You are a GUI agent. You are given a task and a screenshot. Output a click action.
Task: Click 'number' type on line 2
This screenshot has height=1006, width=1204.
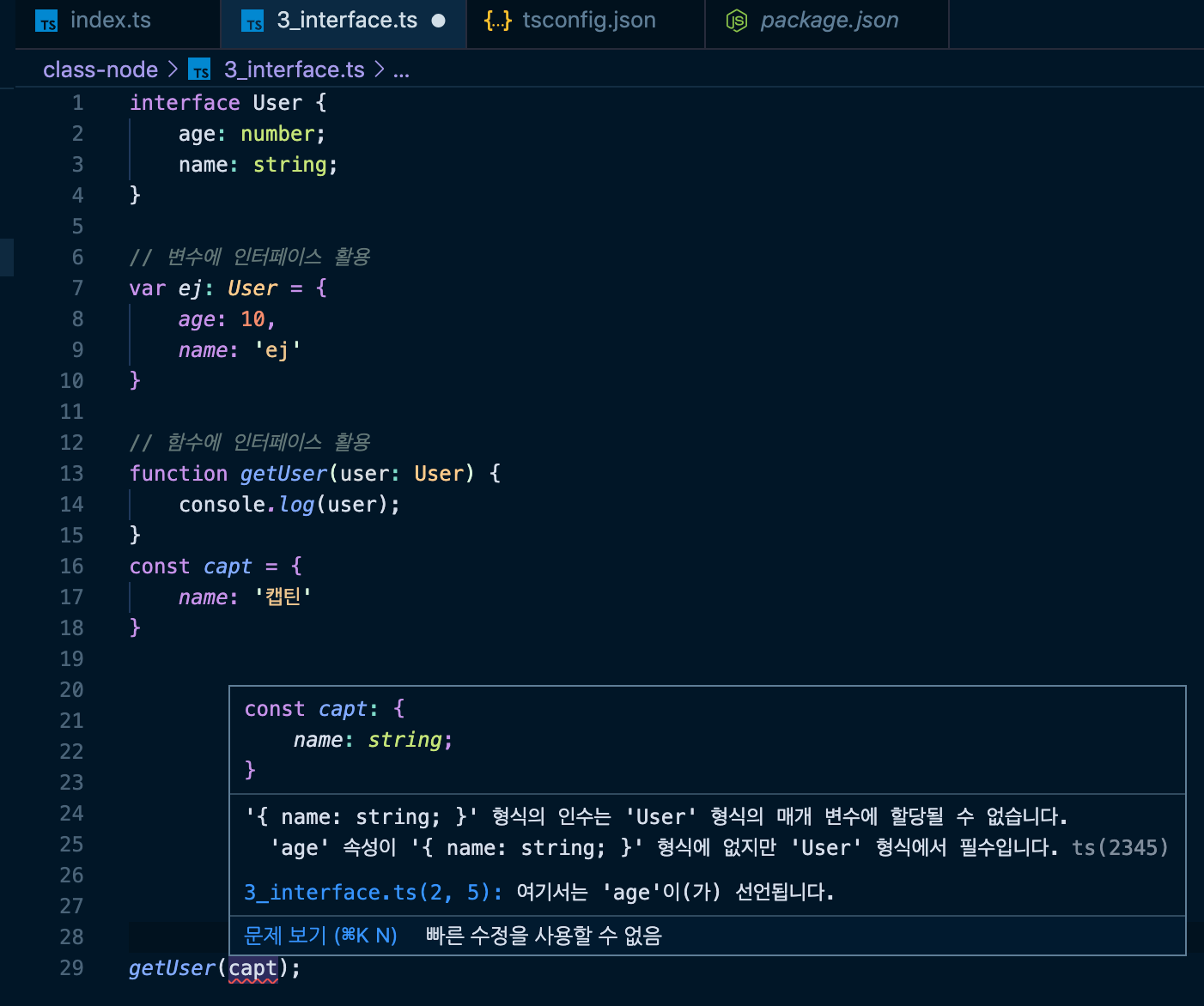coord(277,134)
